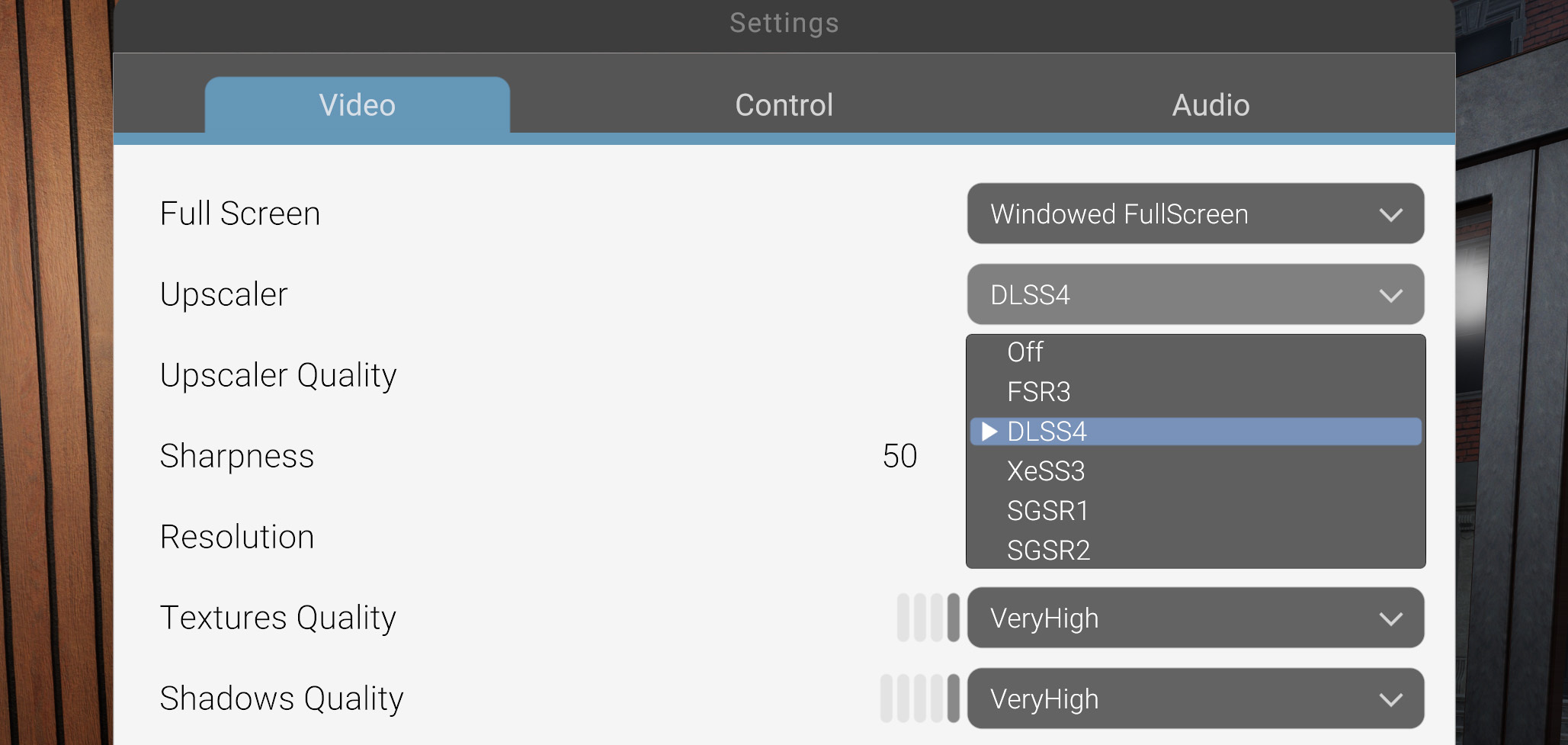Click the triangle marker beside DLSS4

point(989,432)
